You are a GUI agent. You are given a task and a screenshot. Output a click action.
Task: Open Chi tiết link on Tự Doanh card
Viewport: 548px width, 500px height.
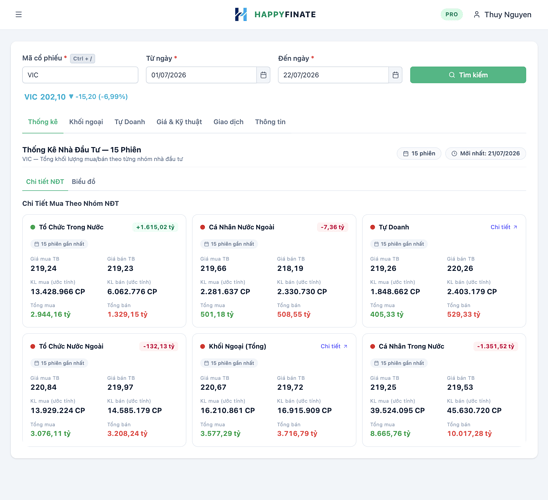click(x=504, y=227)
